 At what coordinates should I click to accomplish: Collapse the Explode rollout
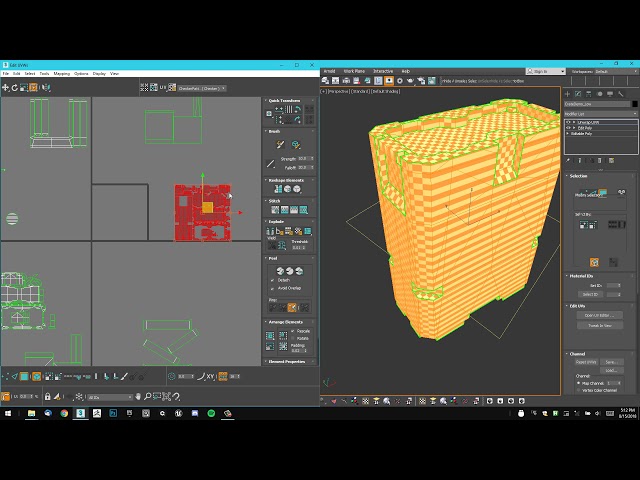(276, 221)
